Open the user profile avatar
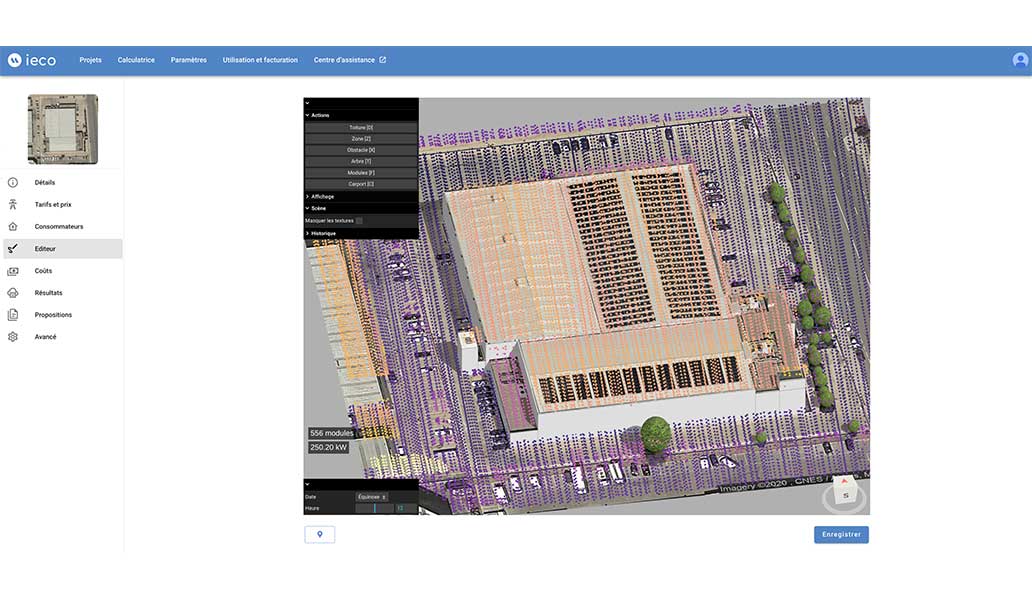Viewport: 1032px width, 600px height. (x=1020, y=60)
